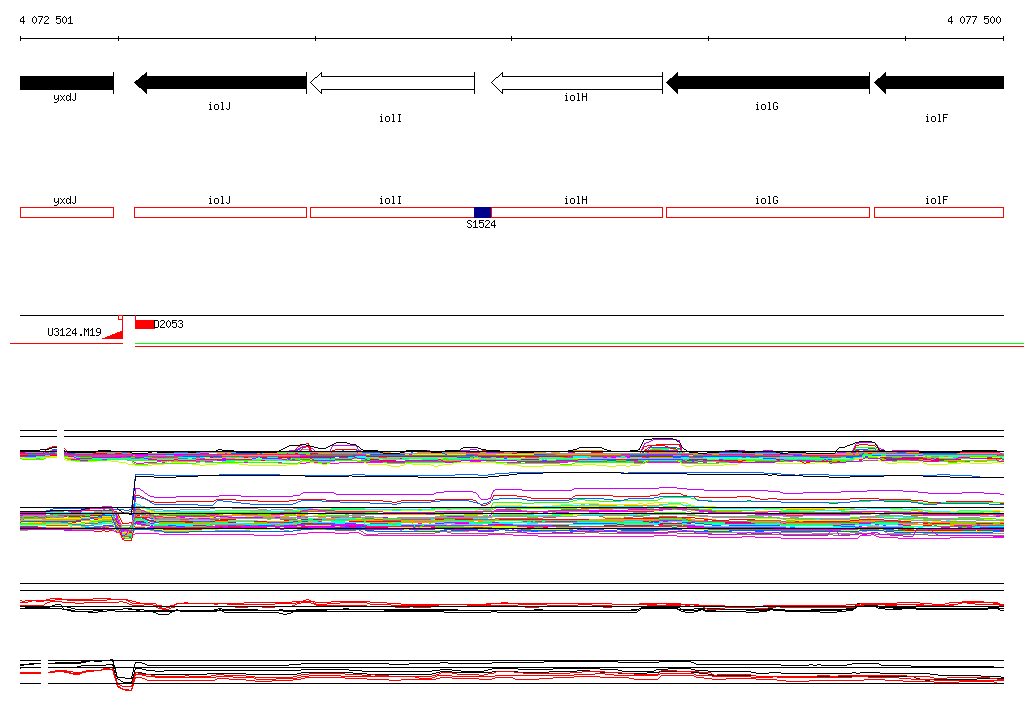The width and height of the screenshot is (1024, 714).
Task: Click the blue S1524 segment marker
Action: [483, 212]
